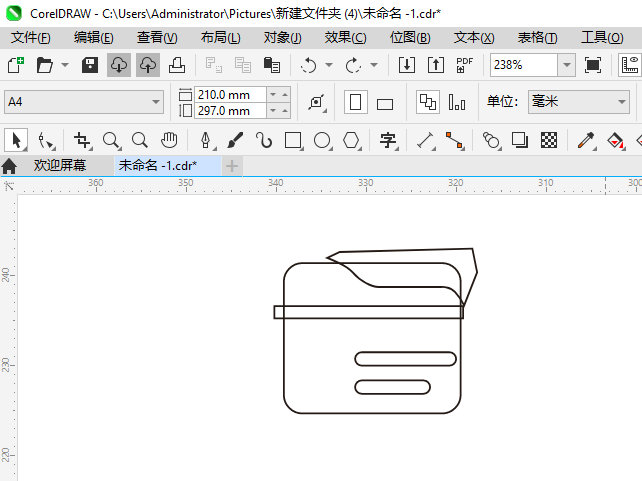642x481 pixels.
Task: Click the cloud download icon
Action: coord(119,65)
